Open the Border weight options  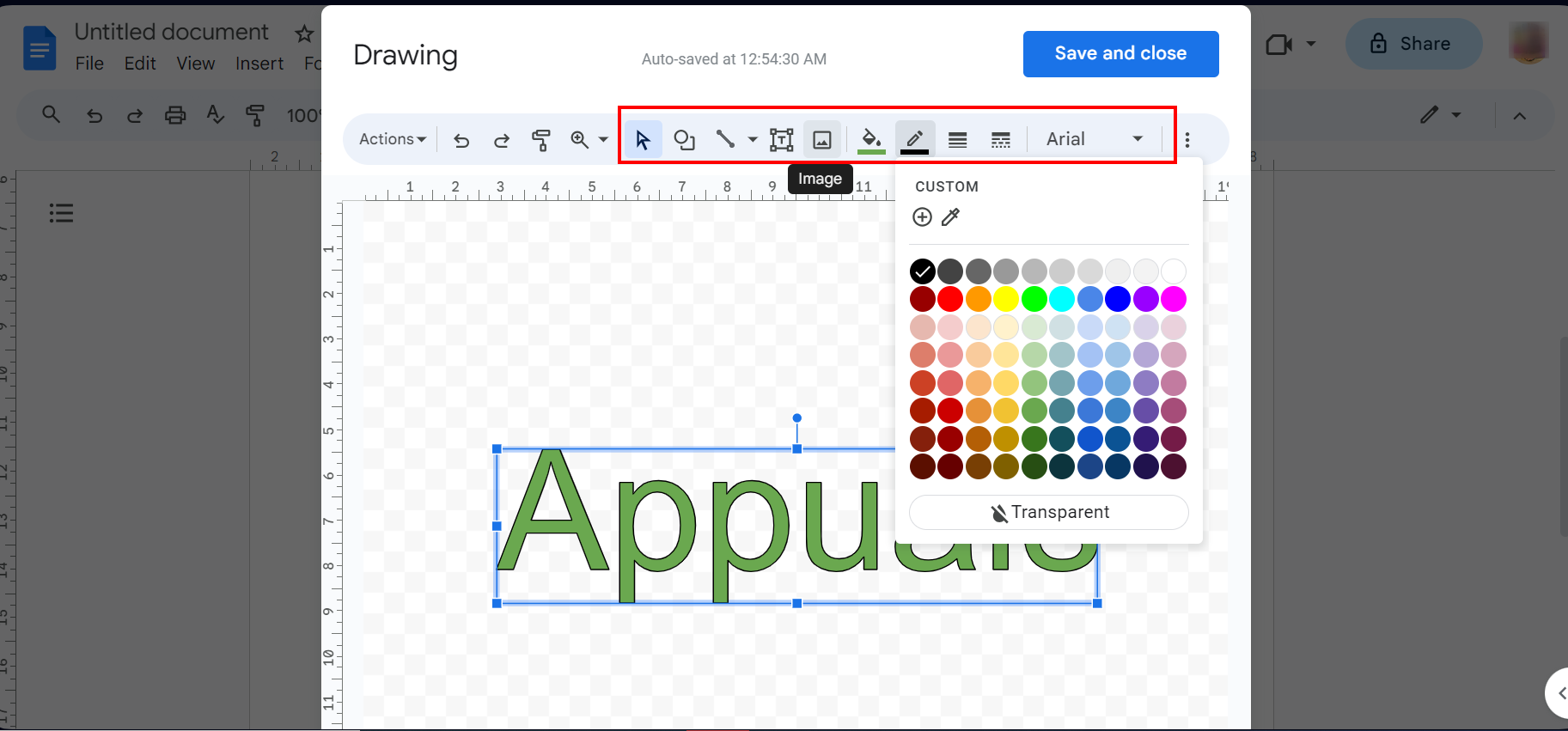click(957, 139)
